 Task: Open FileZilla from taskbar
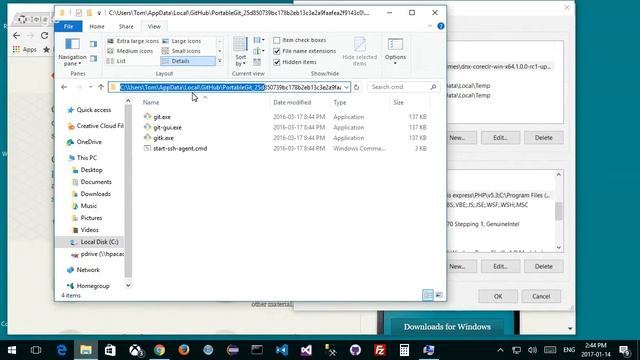click(x=380, y=350)
